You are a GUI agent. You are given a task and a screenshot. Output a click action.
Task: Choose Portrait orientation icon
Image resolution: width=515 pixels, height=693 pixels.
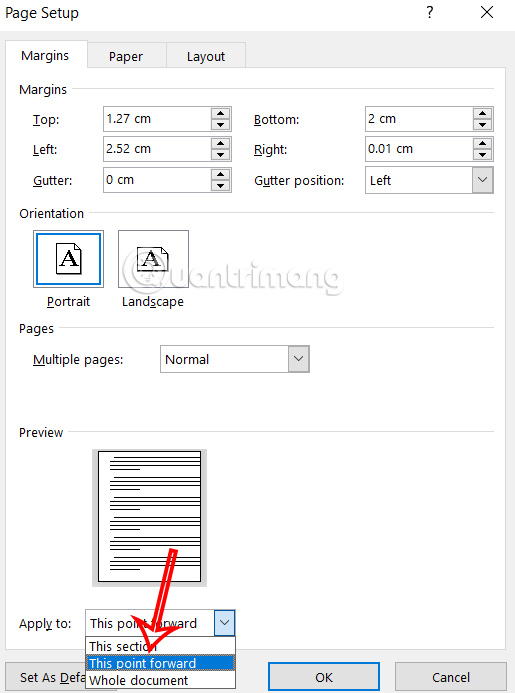point(69,259)
